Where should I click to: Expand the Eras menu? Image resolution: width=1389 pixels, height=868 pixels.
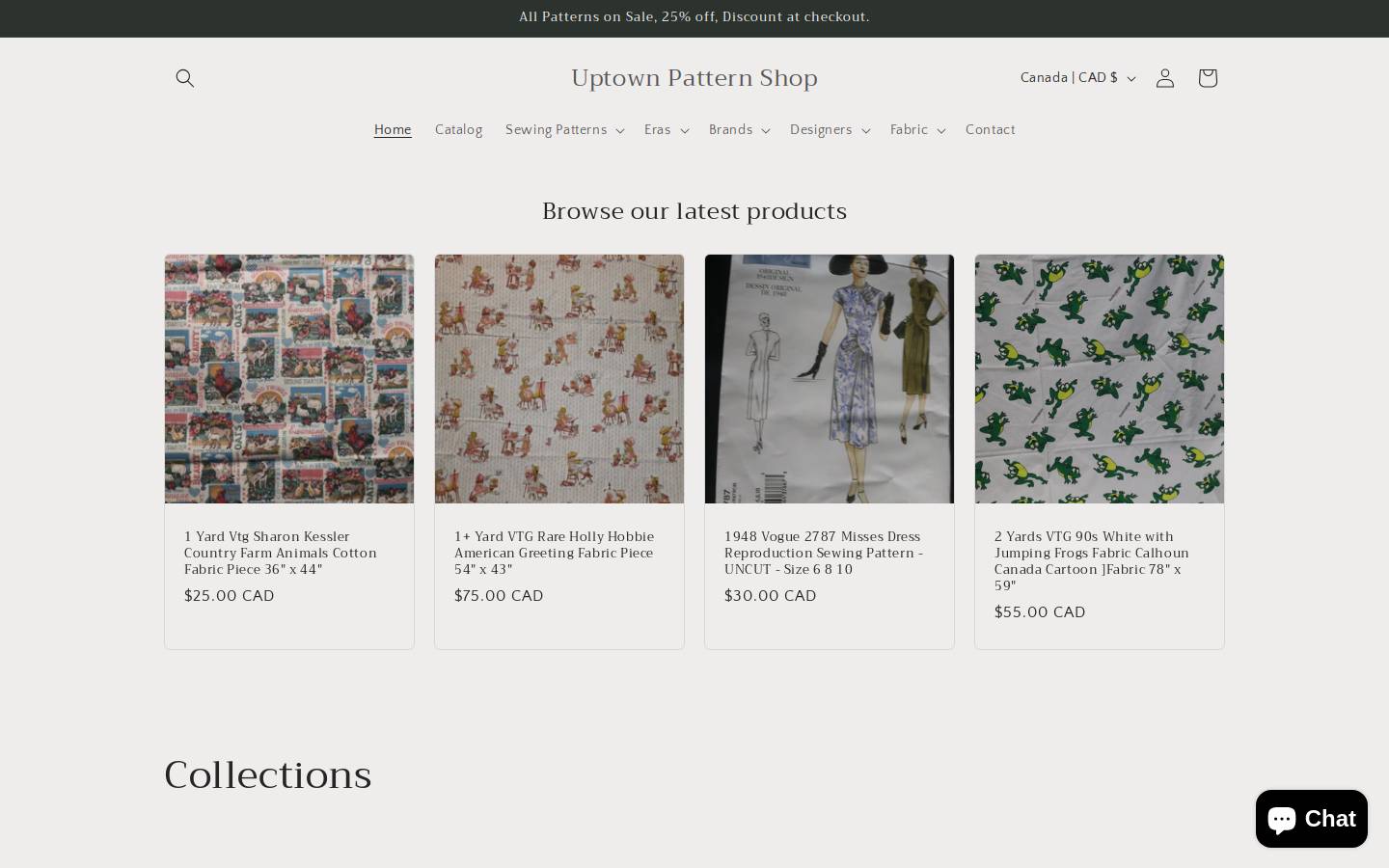click(x=666, y=130)
